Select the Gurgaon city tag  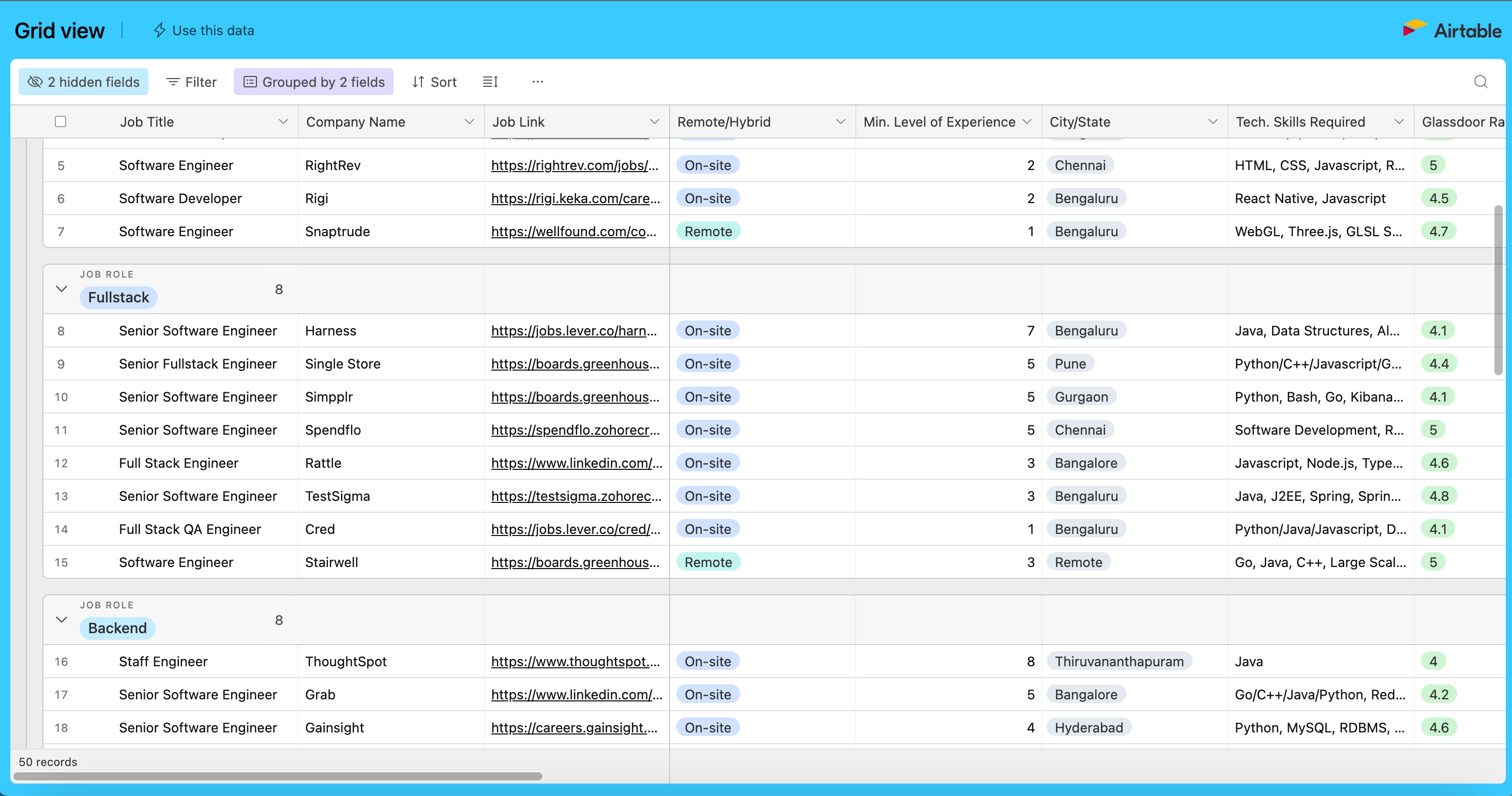pyautogui.click(x=1081, y=397)
